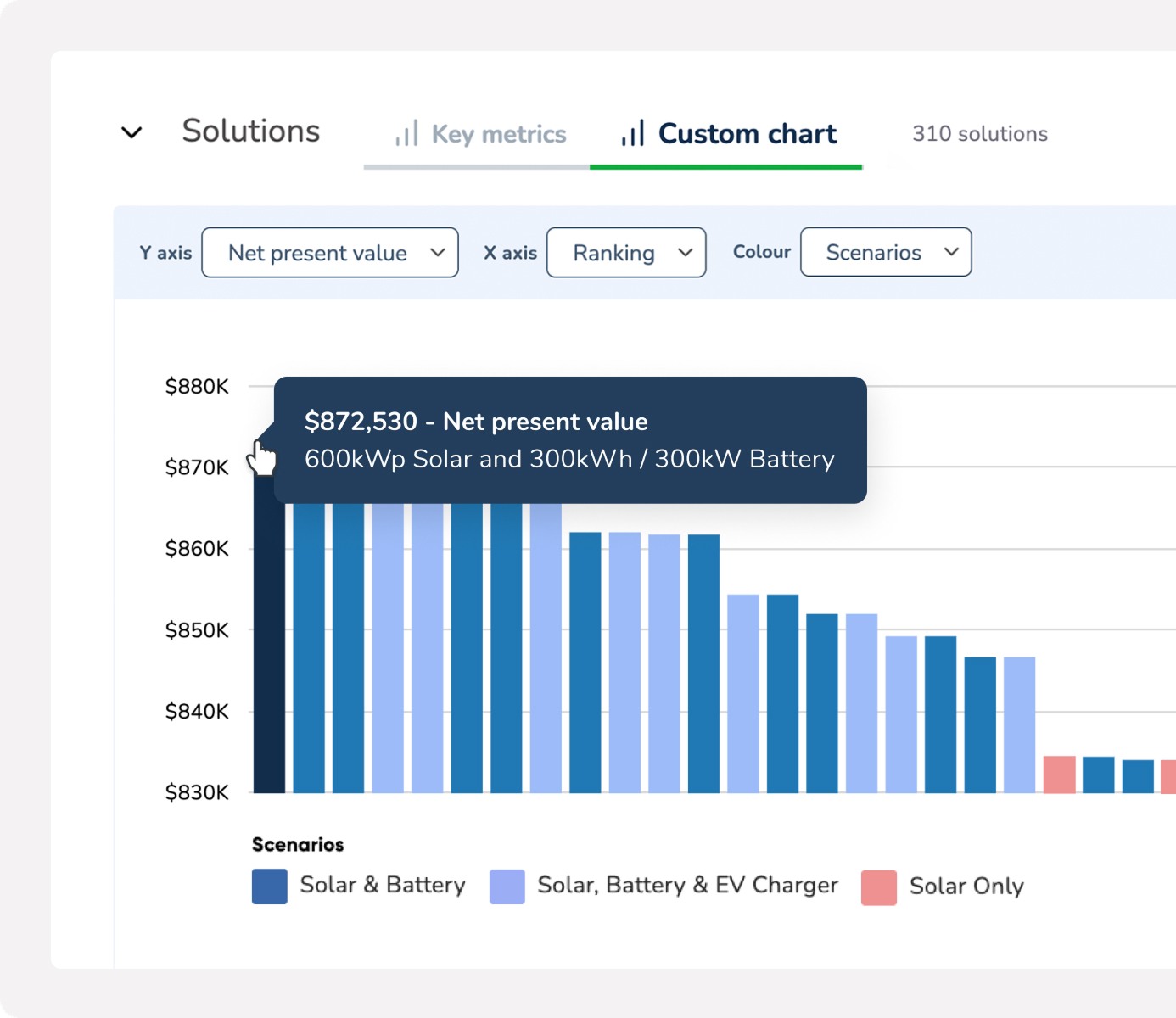Click the 600kWp Solar and 300kWh tooltip line
The image size is (1176, 1018).
click(569, 459)
